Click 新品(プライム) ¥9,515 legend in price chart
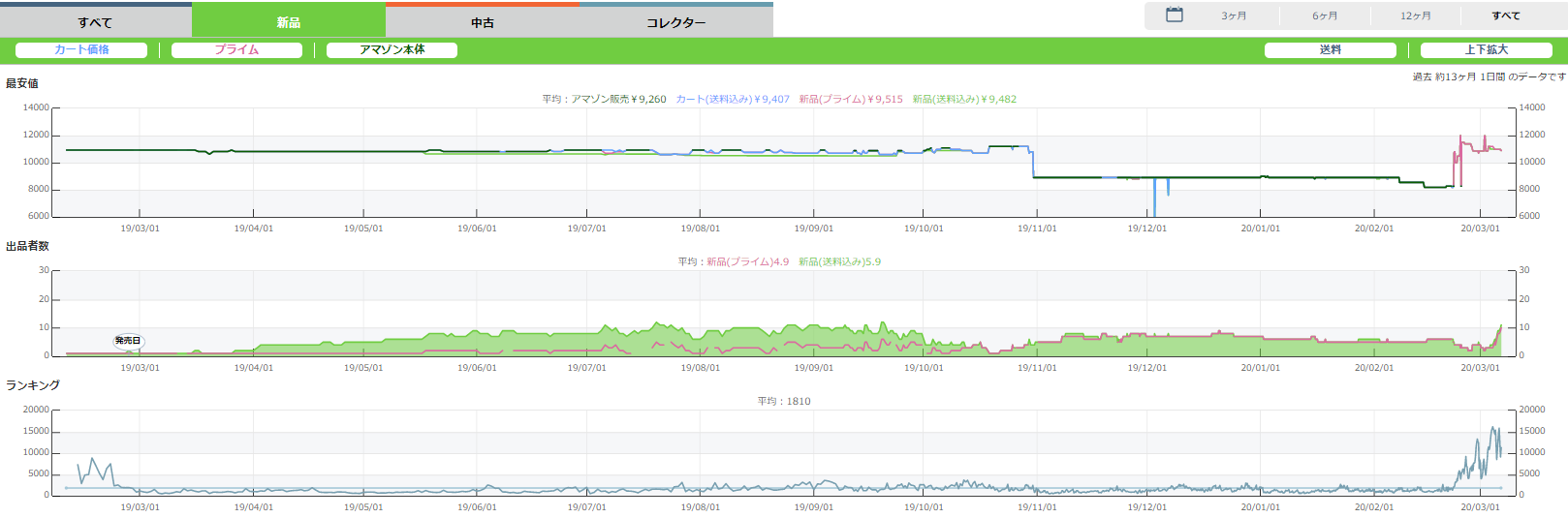The width and height of the screenshot is (1568, 518). 850,100
